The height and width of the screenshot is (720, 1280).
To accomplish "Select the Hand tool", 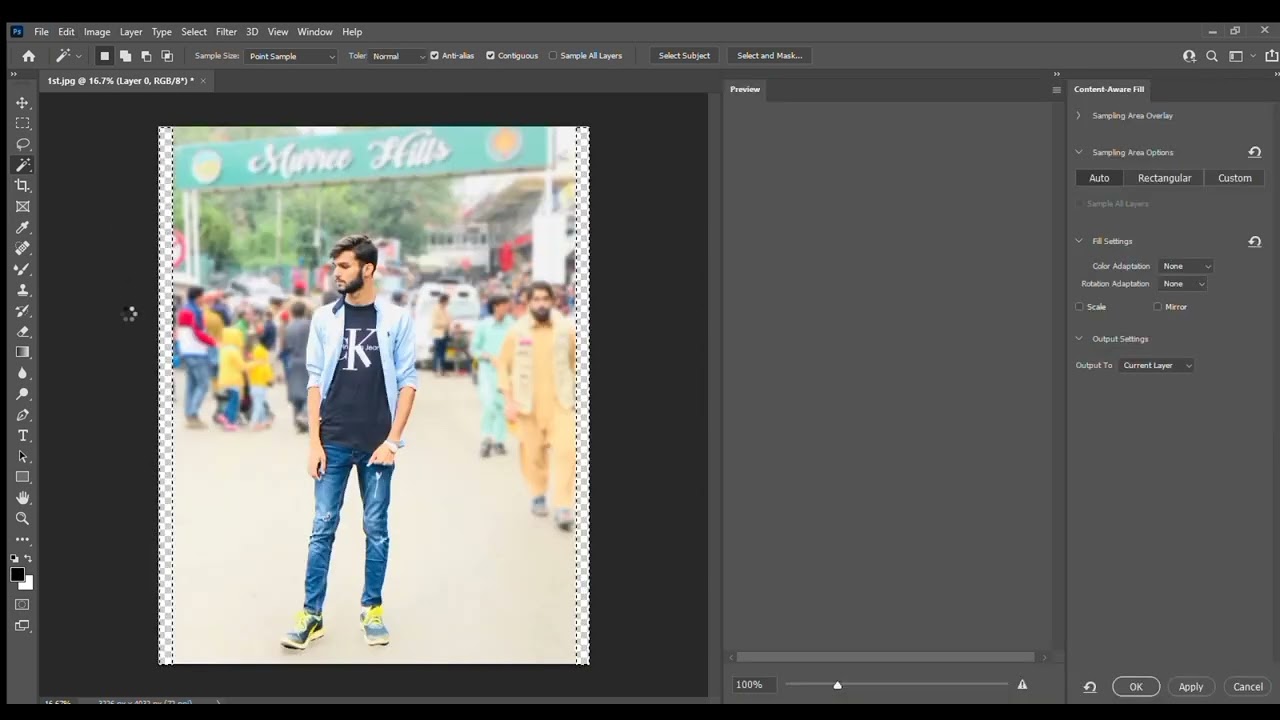I will click(x=22, y=498).
